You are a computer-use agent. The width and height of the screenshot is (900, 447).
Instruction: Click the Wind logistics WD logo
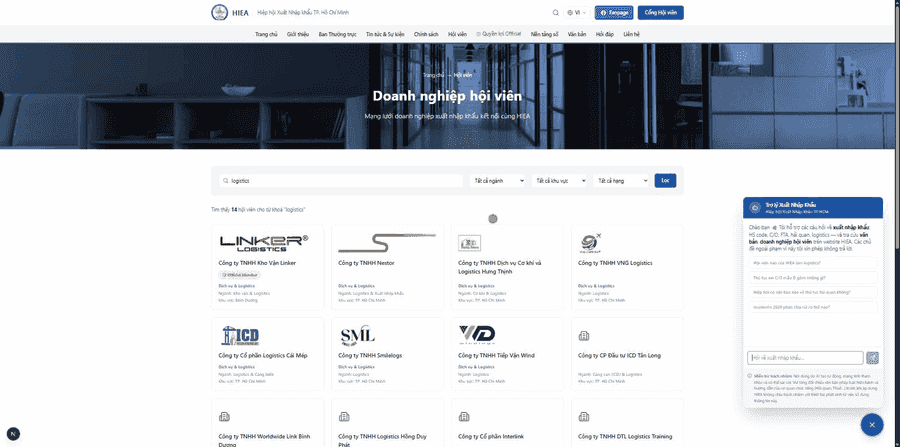(477, 335)
